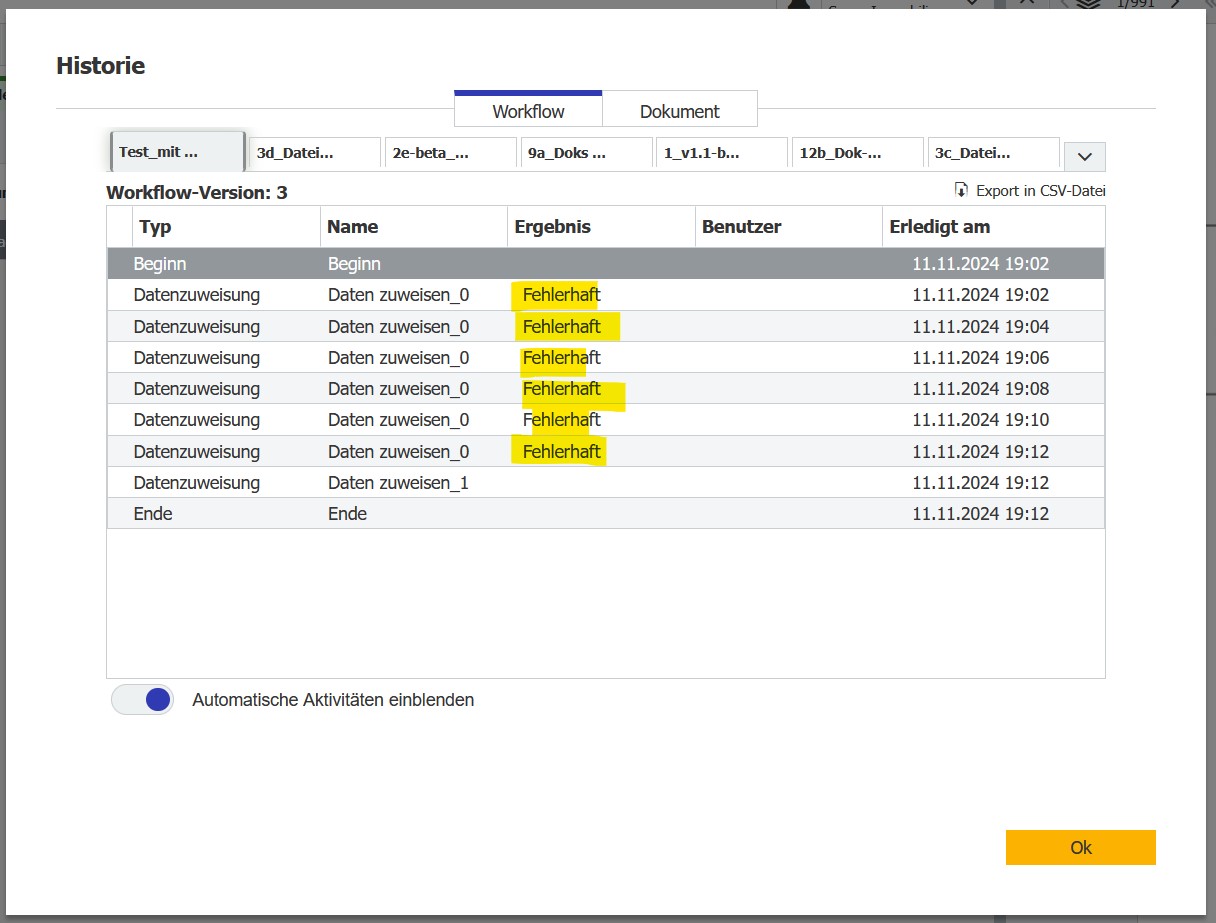Open the 2e-beta workflow tab
This screenshot has width=1216, height=923.
(x=450, y=153)
